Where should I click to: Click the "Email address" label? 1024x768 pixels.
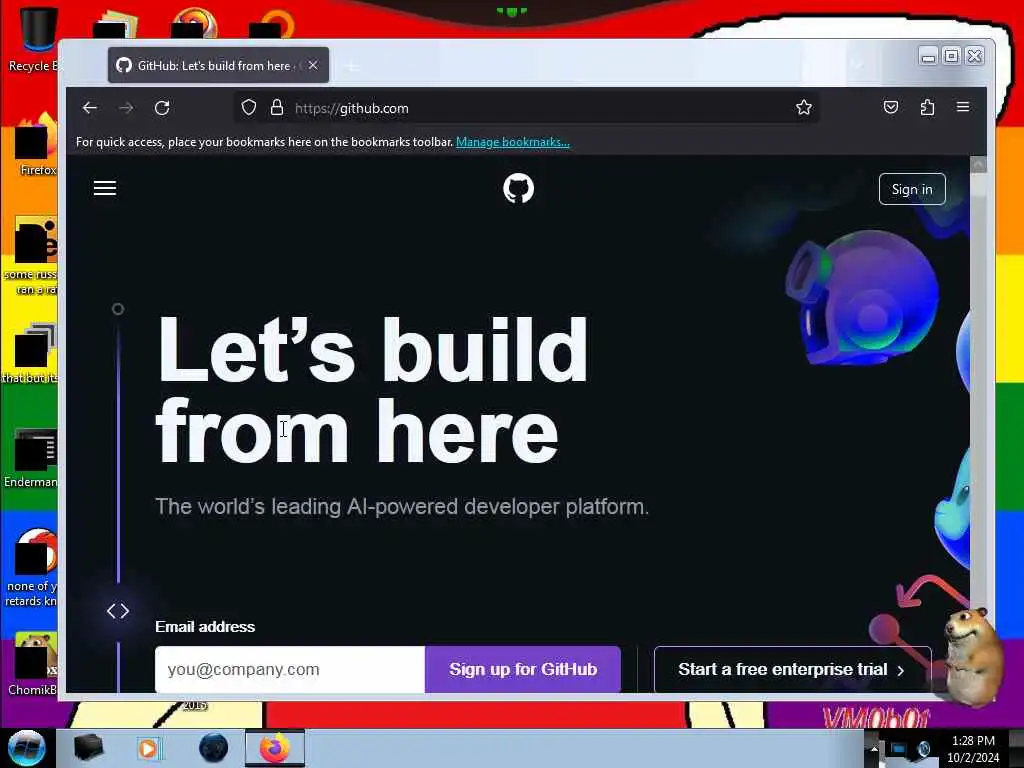(205, 627)
